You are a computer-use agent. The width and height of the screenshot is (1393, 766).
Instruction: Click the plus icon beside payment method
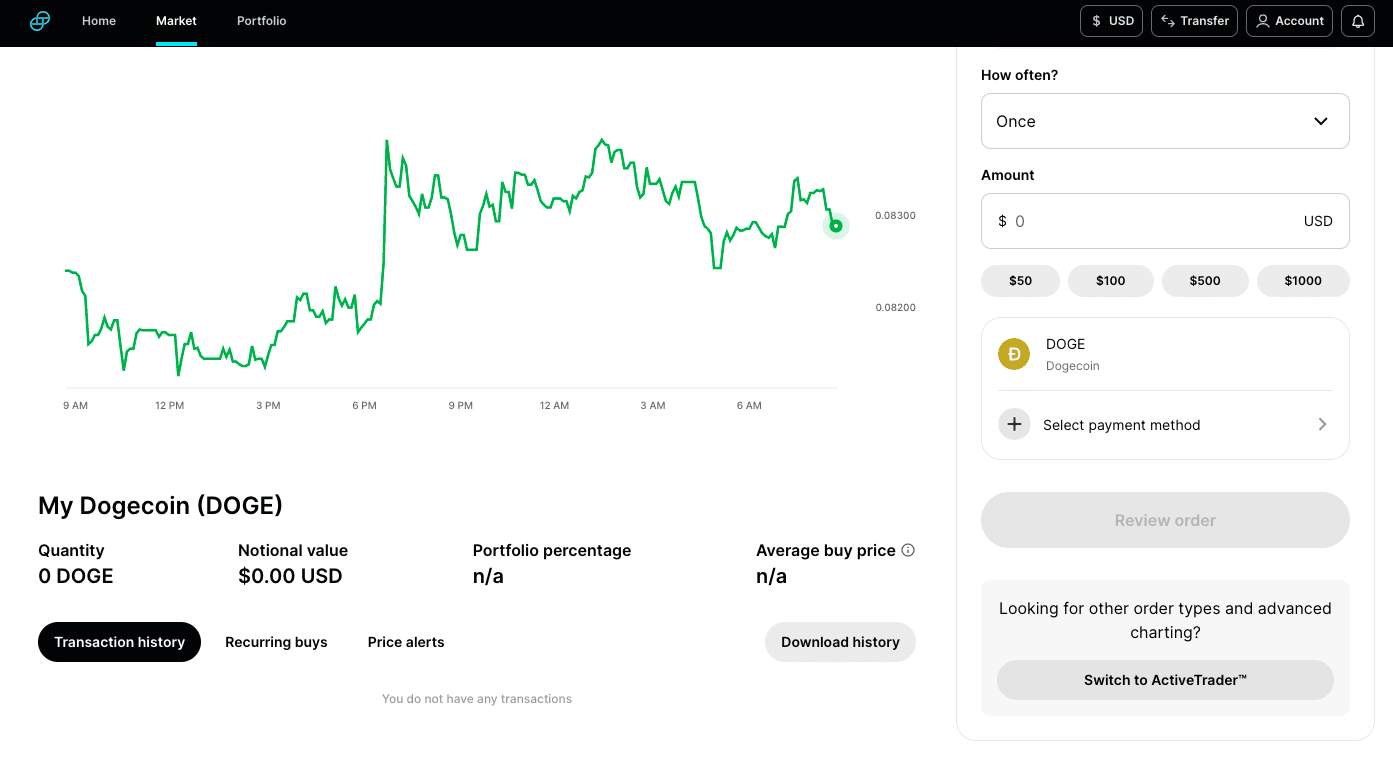point(1014,424)
